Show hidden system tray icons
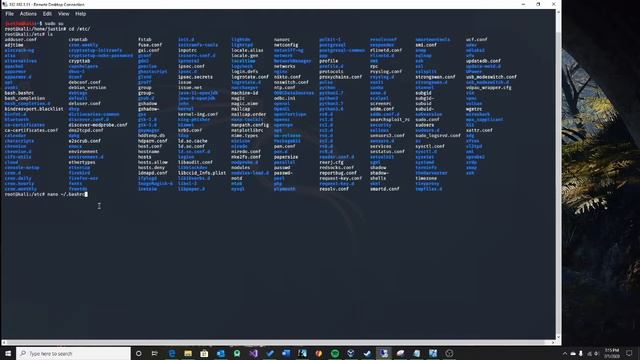Image resolution: width=640 pixels, height=360 pixels. (565, 353)
